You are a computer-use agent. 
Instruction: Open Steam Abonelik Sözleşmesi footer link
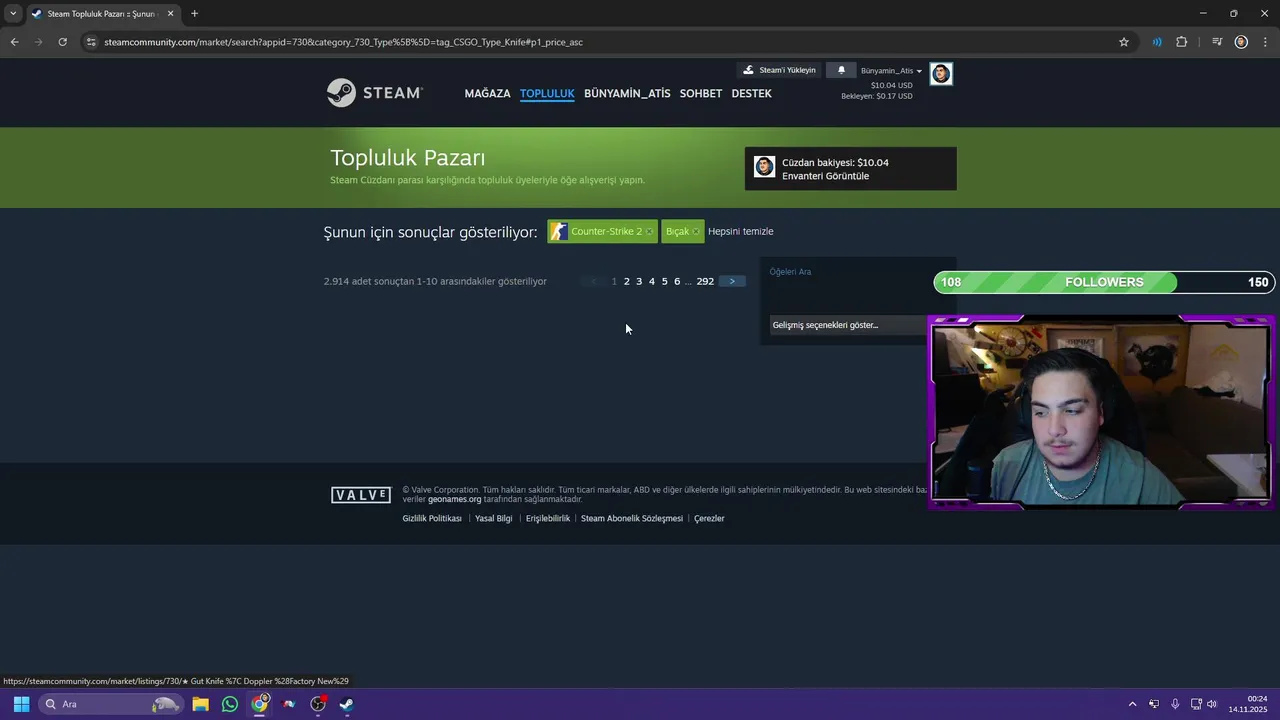632,518
